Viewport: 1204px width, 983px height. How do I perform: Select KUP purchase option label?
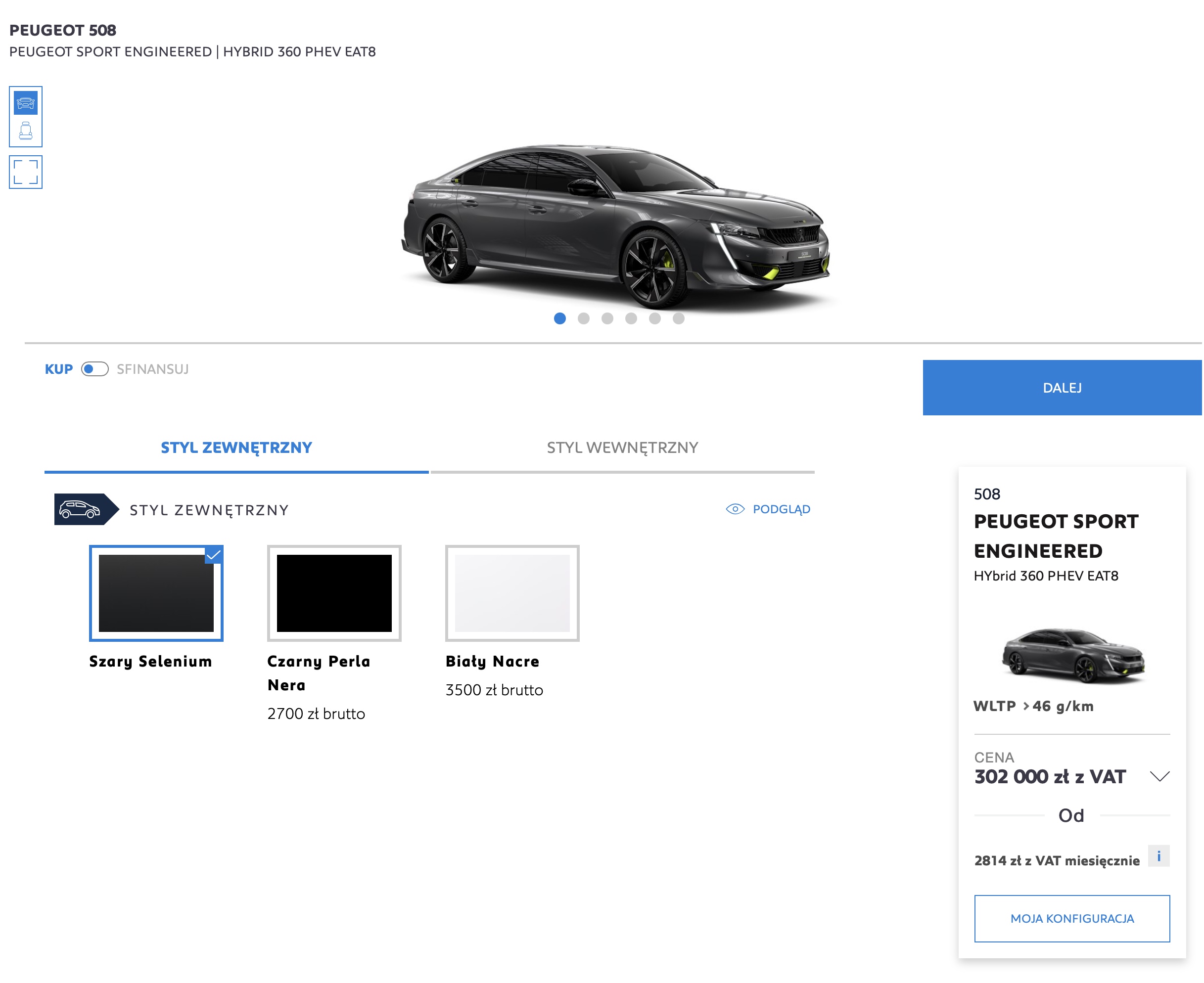pyautogui.click(x=59, y=369)
